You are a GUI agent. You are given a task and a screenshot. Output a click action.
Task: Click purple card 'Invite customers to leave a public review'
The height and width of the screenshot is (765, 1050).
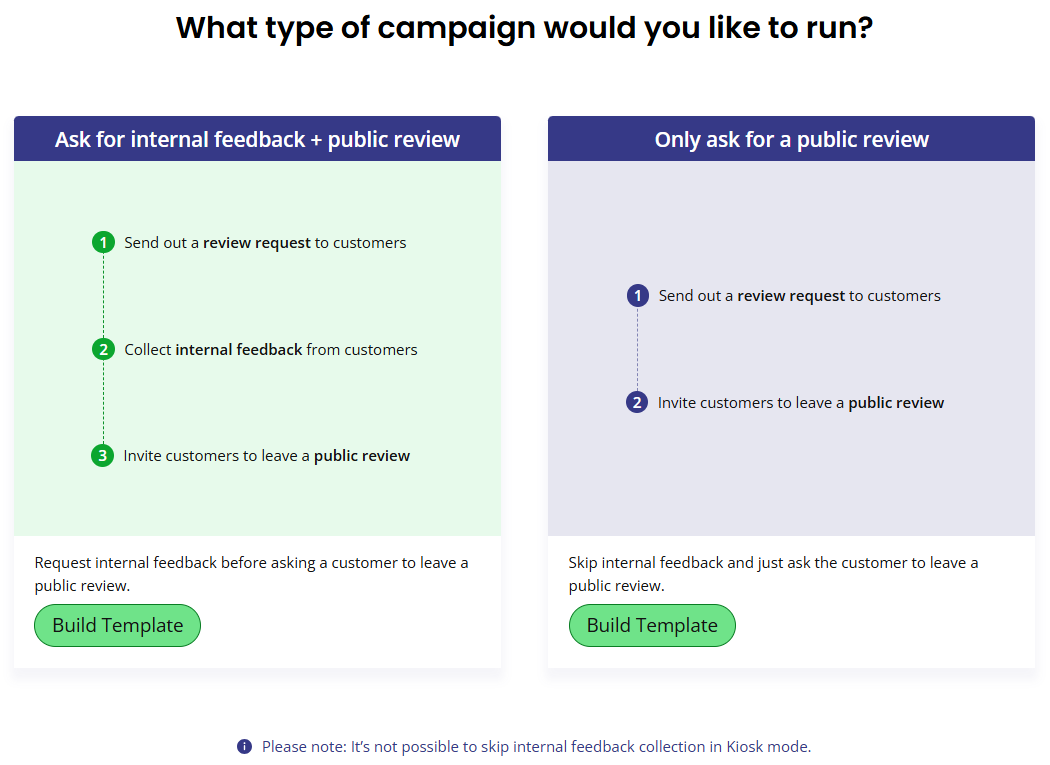point(801,403)
